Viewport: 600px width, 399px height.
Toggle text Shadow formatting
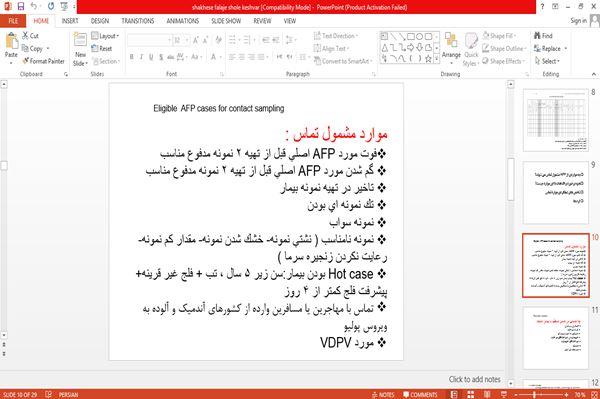point(161,57)
